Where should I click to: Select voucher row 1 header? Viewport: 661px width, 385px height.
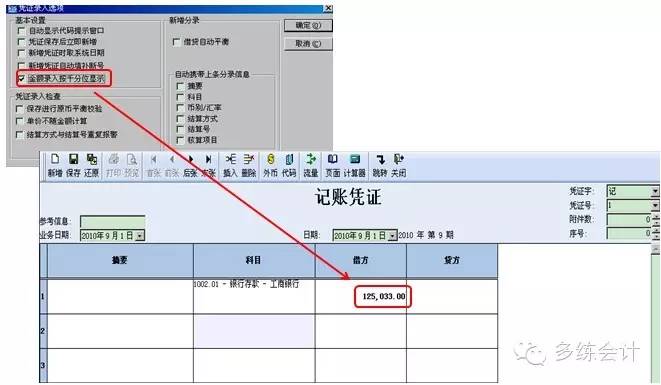[x=43, y=296]
